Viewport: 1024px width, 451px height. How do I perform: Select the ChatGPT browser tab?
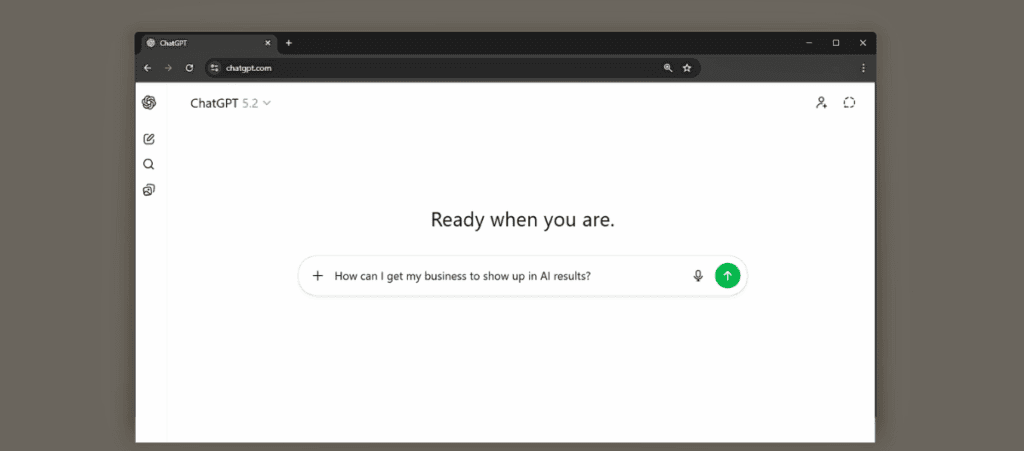pyautogui.click(x=209, y=43)
